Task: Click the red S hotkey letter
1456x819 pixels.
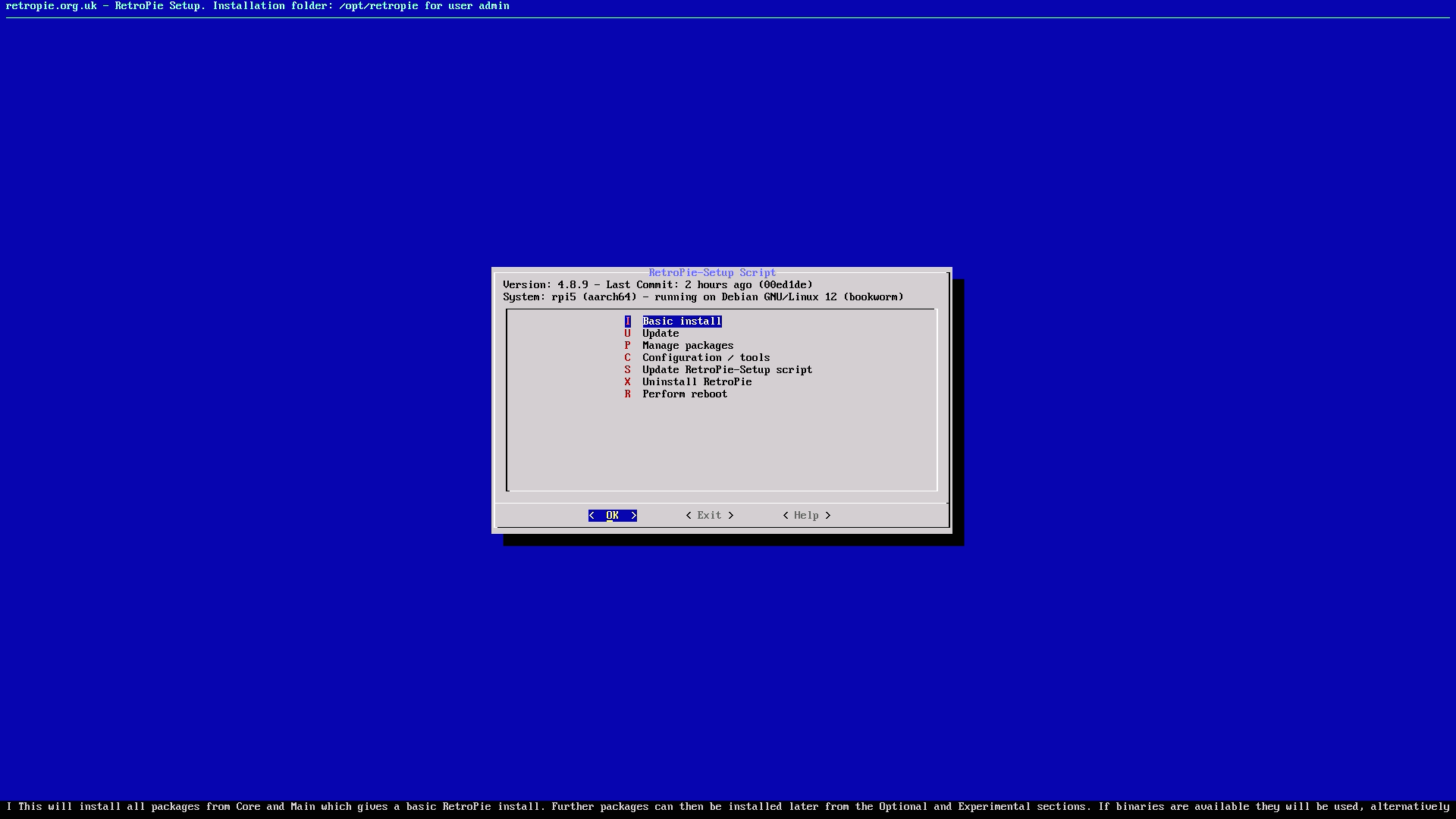Action: click(x=627, y=370)
